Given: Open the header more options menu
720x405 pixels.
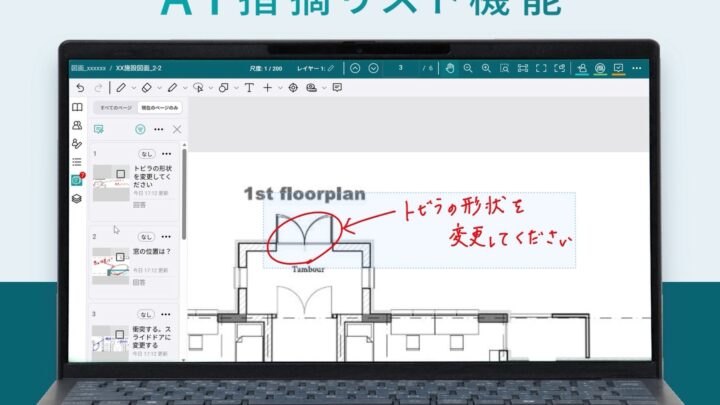Looking at the screenshot, I should tap(636, 68).
